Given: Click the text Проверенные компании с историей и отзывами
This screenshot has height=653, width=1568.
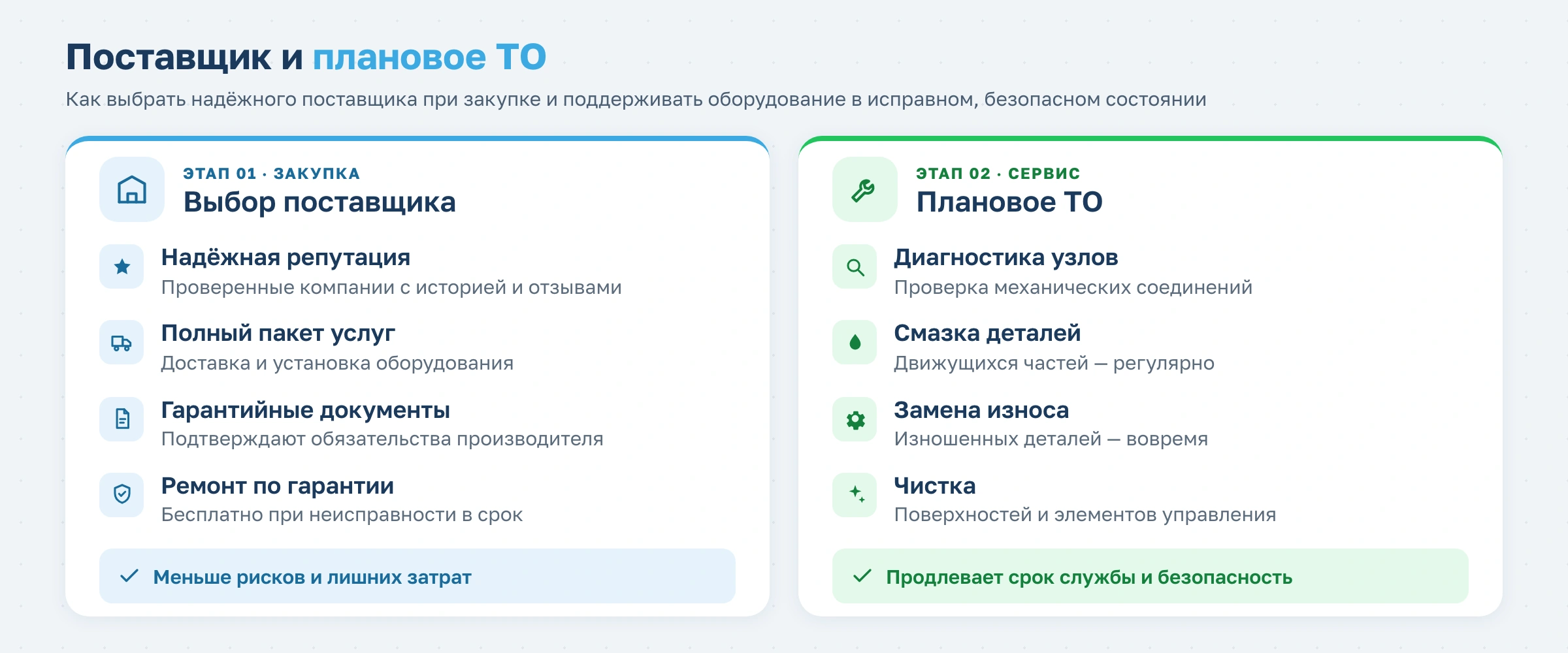Looking at the screenshot, I should 391,287.
